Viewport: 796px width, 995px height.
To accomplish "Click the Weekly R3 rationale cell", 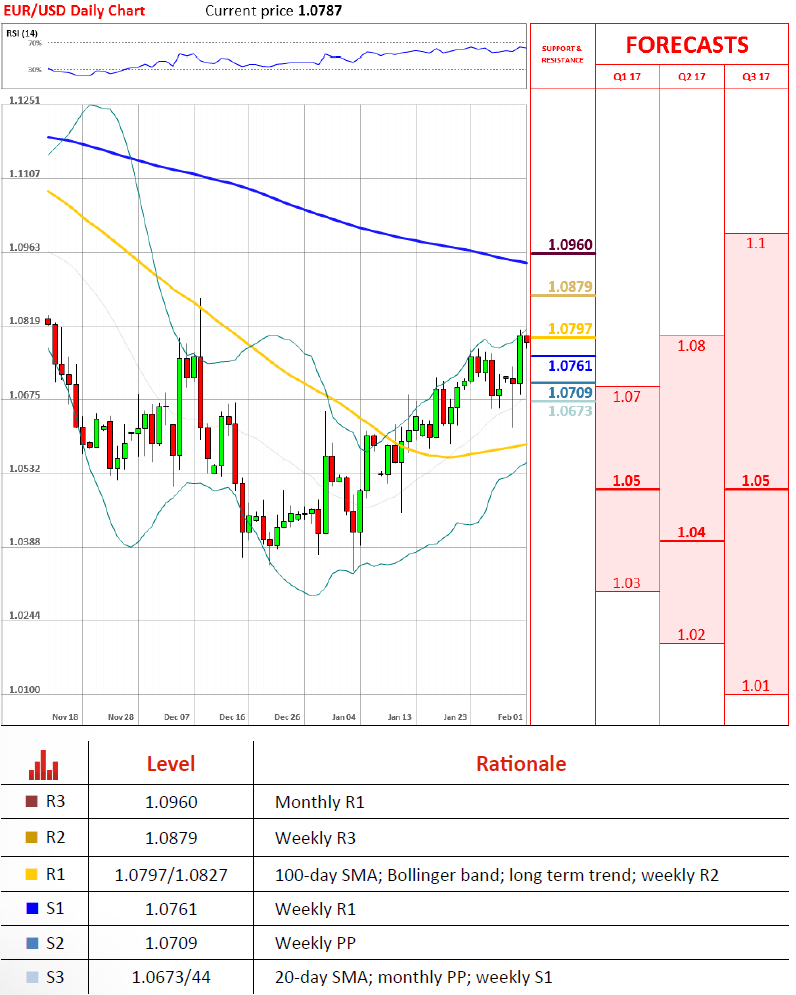I will coord(315,838).
